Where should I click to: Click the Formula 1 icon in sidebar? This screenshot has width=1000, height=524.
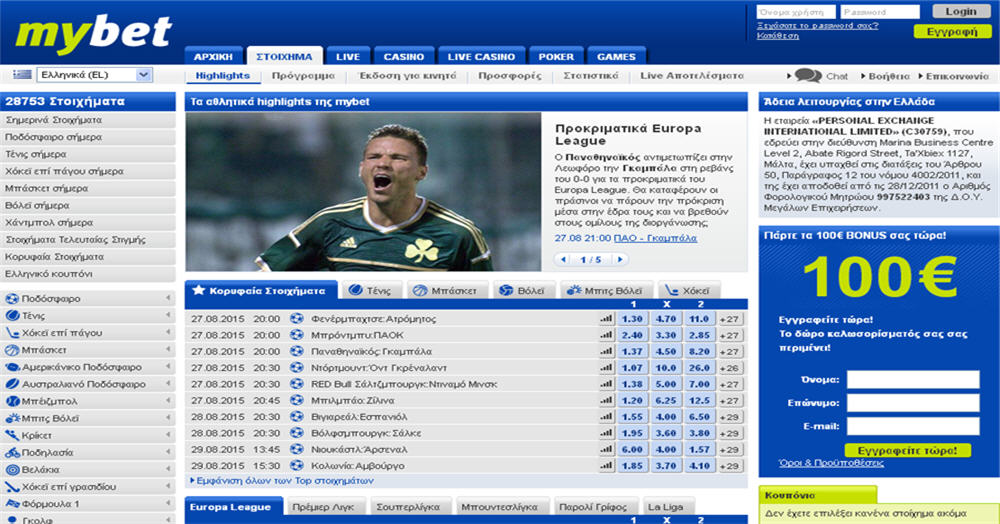12,504
